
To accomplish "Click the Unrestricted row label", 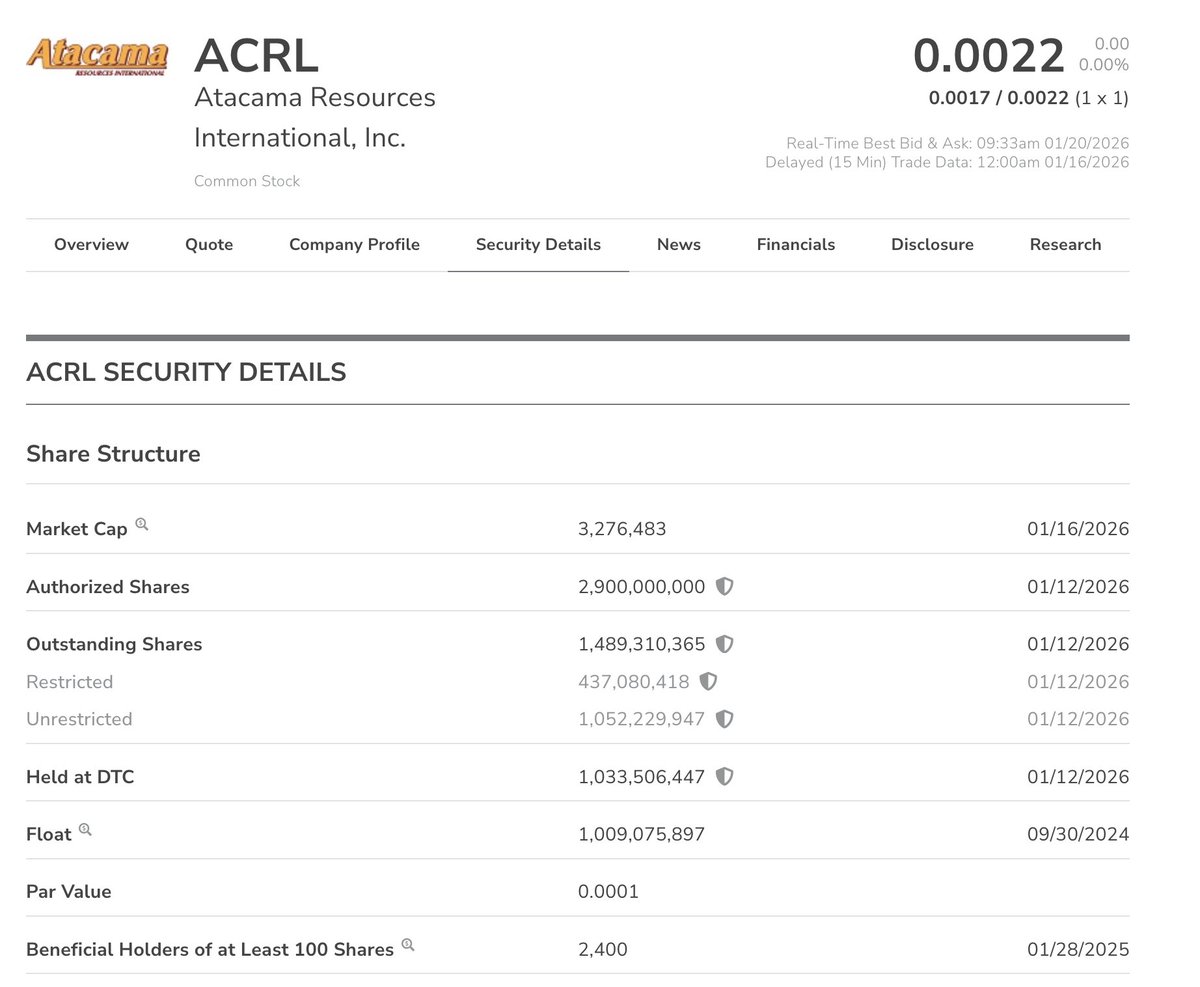I will (x=79, y=719).
